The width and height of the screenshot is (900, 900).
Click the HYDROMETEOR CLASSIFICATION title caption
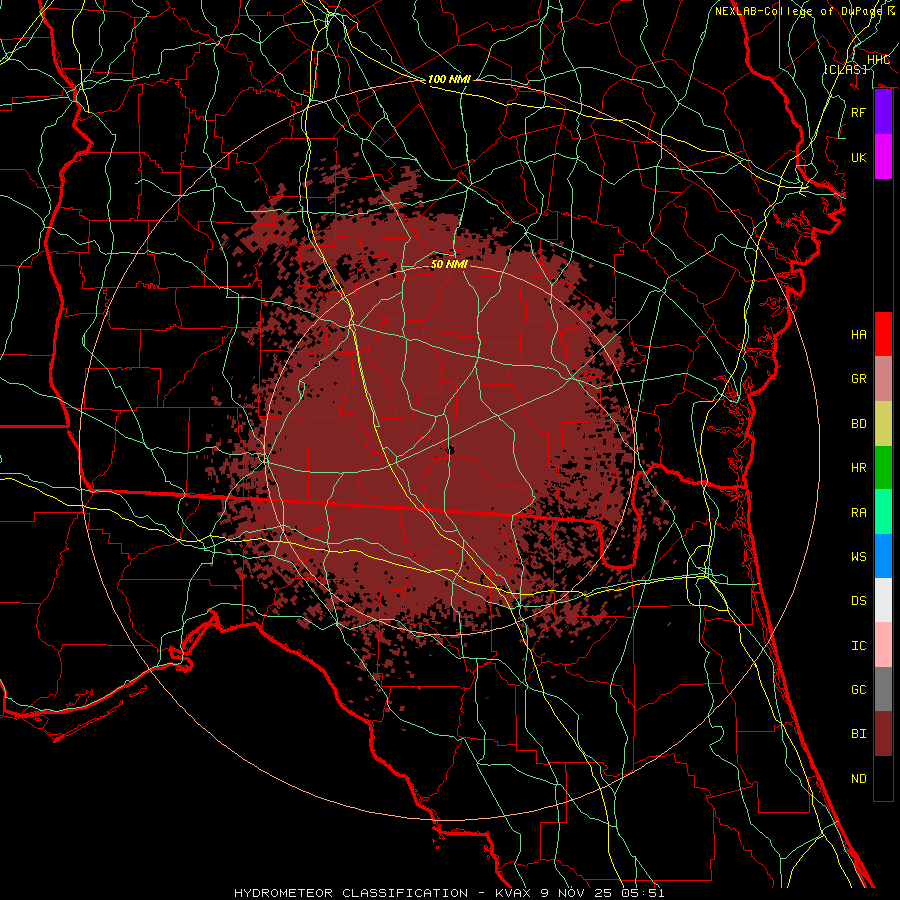[x=351, y=893]
